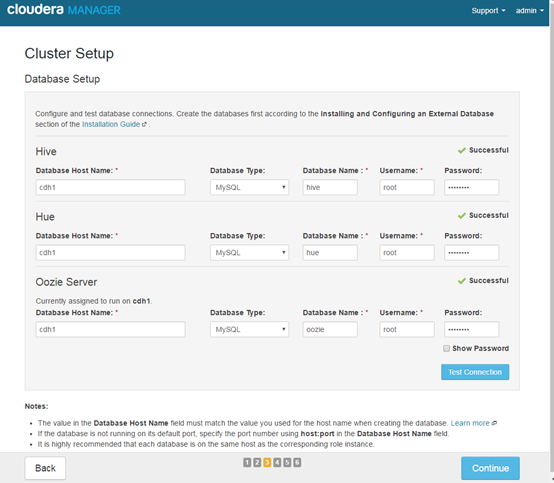The width and height of the screenshot is (554, 483).
Task: Focus the Hive Database Host Name field
Action: pos(111,187)
